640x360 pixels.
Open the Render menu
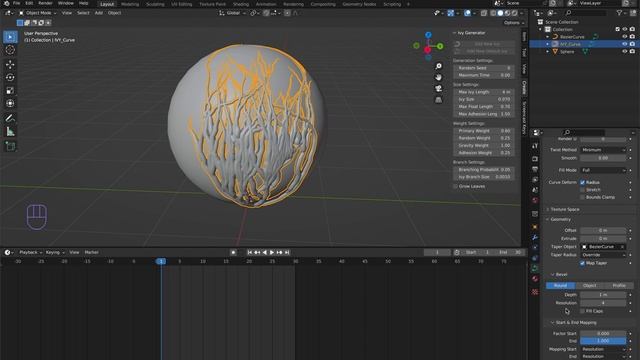click(x=45, y=3)
